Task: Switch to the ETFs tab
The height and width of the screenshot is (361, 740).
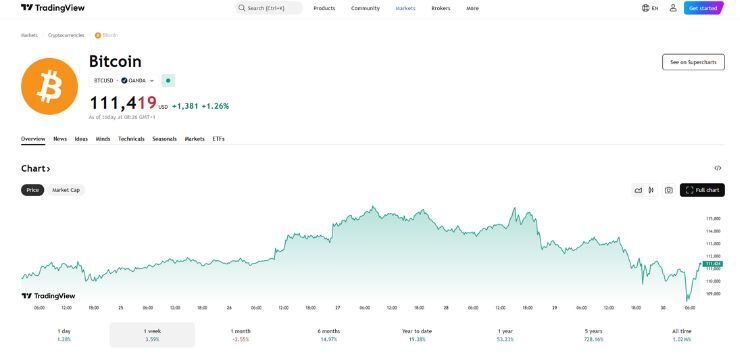Action: click(x=219, y=139)
